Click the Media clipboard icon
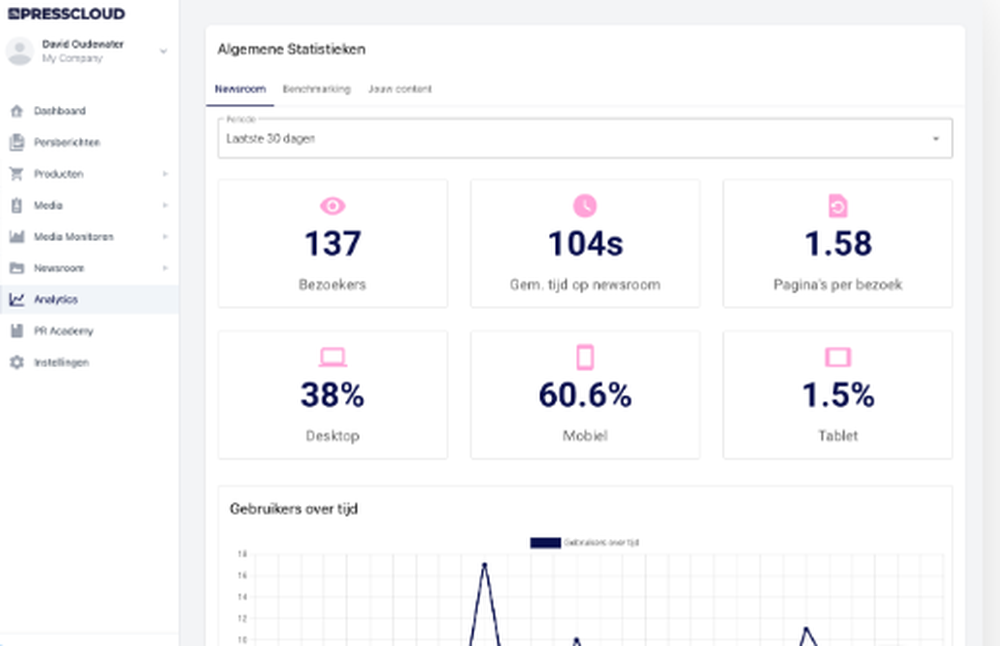The height and width of the screenshot is (646, 1000). coord(17,205)
